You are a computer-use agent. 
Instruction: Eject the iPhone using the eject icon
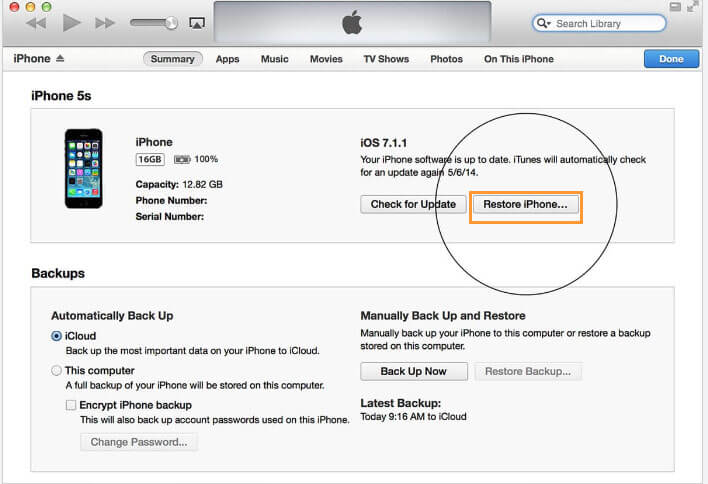point(60,59)
